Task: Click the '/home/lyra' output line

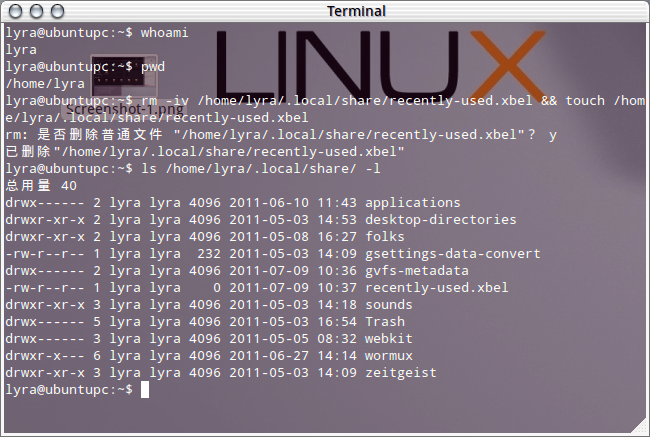Action: point(45,84)
